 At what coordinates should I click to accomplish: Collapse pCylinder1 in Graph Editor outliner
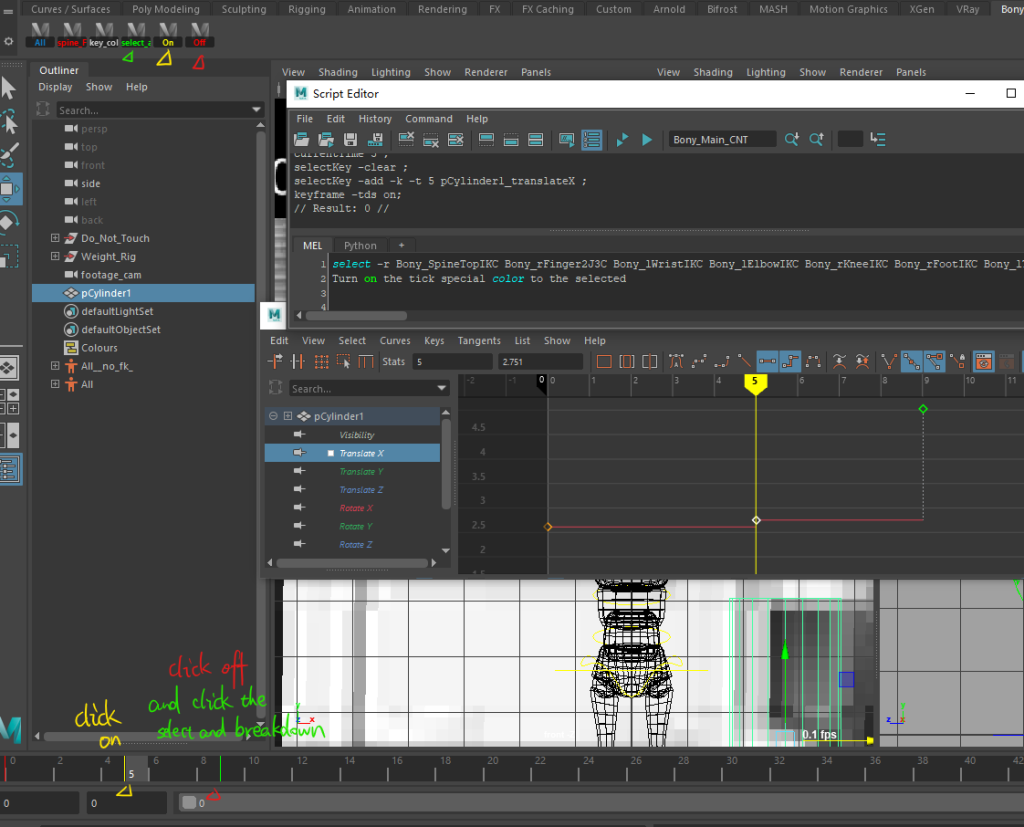point(273,416)
